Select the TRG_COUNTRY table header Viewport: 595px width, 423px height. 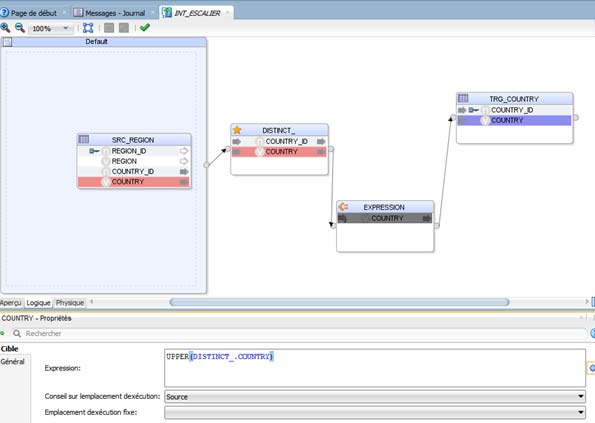tap(515, 99)
